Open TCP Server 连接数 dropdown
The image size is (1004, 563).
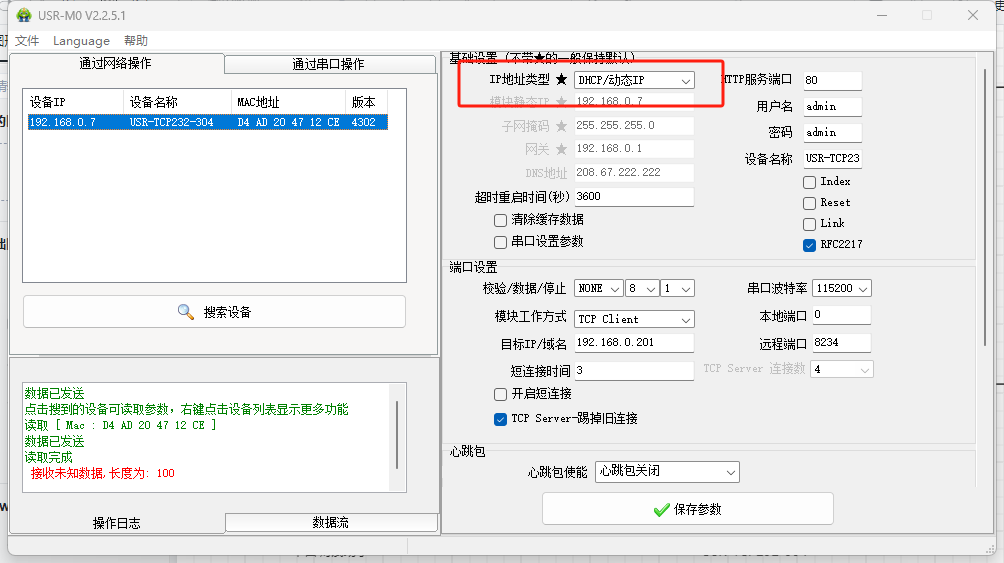[841, 370]
